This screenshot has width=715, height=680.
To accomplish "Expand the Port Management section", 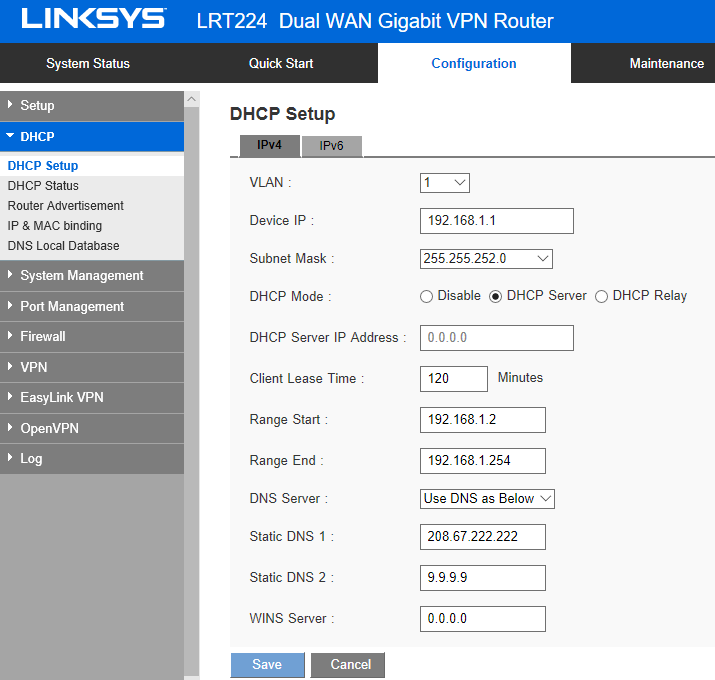I will click(x=92, y=306).
